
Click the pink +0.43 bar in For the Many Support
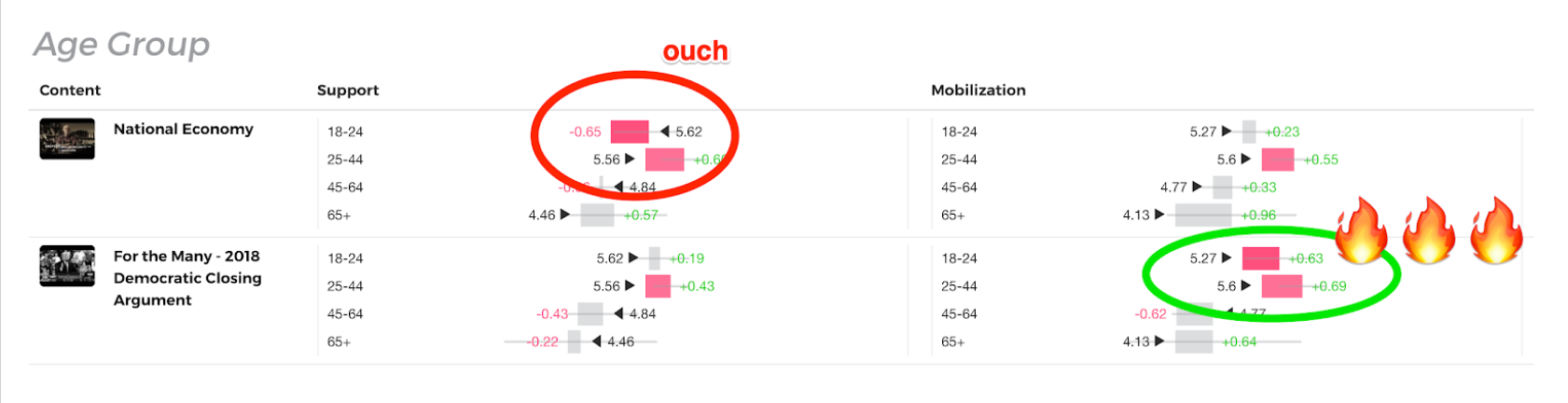coord(658,286)
